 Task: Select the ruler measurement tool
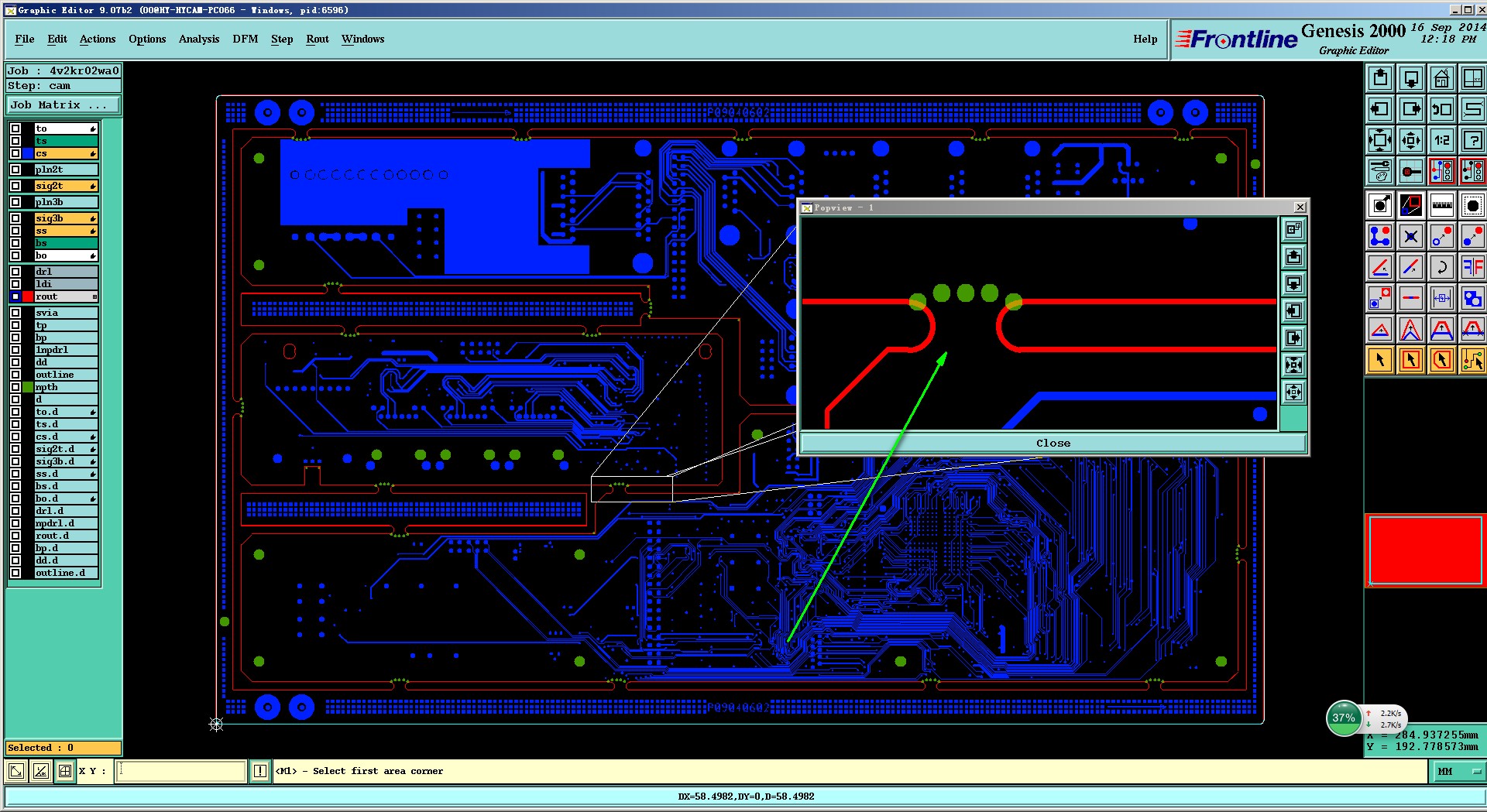pos(1441,205)
